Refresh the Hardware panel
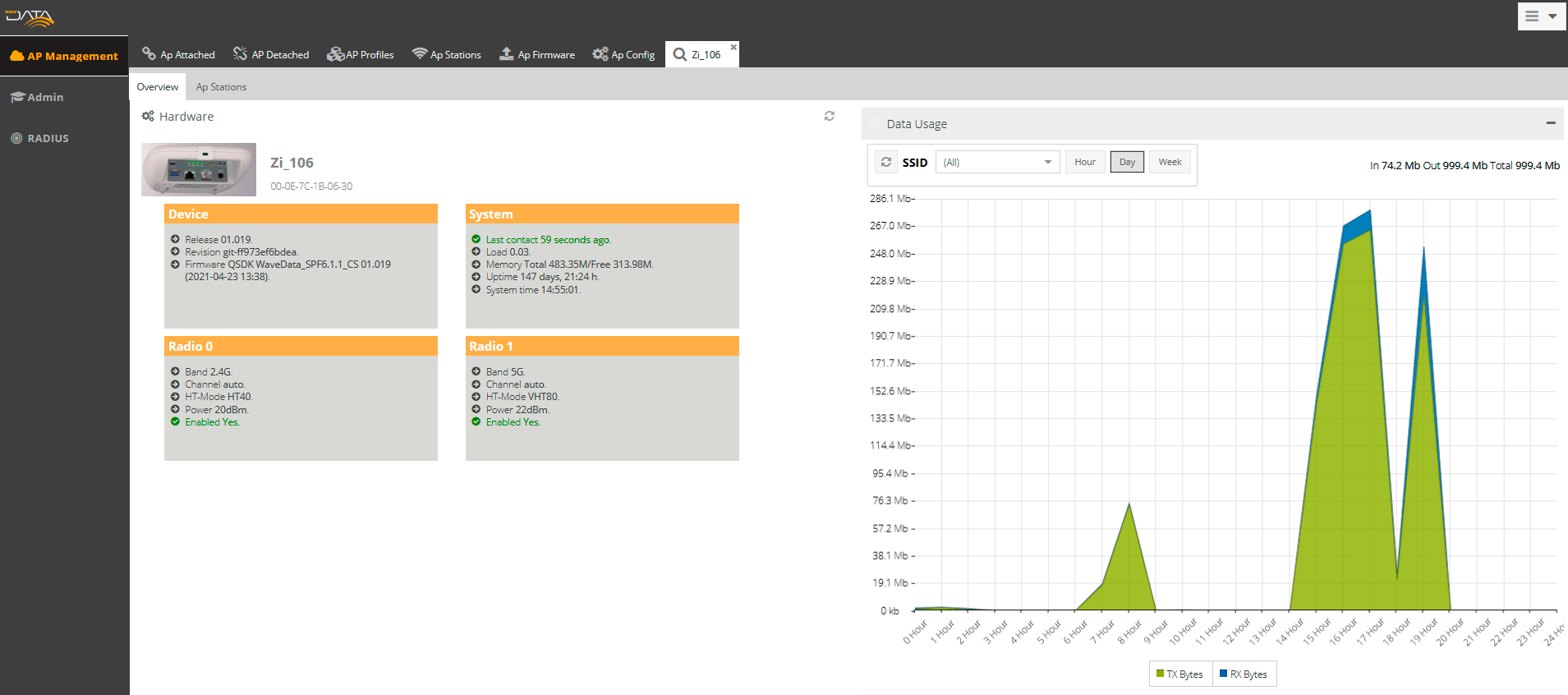 830,116
